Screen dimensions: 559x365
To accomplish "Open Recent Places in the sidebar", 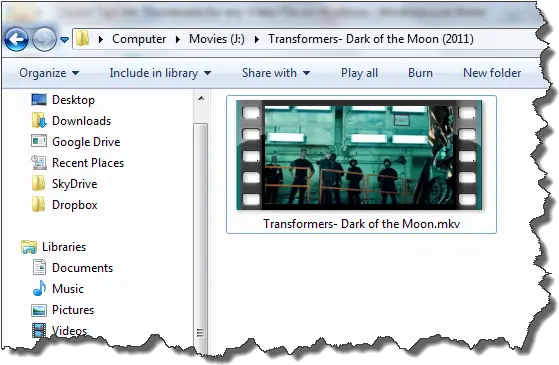I will [88, 163].
